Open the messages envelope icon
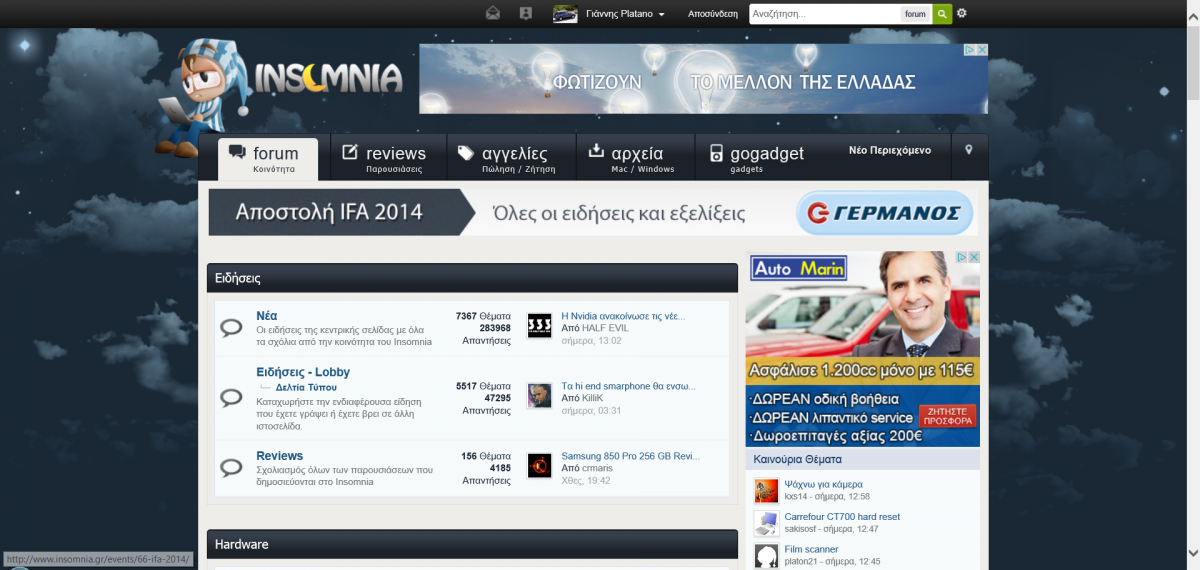The height and width of the screenshot is (570, 1200). pos(493,13)
